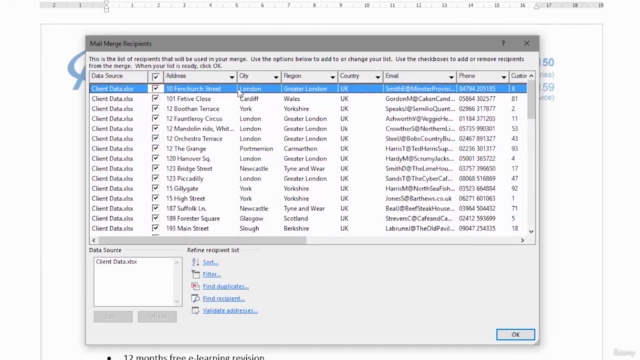Viewport: 640px width, 360px height.
Task: Click the Refresh button under Data Source
Action: [x=157, y=317]
